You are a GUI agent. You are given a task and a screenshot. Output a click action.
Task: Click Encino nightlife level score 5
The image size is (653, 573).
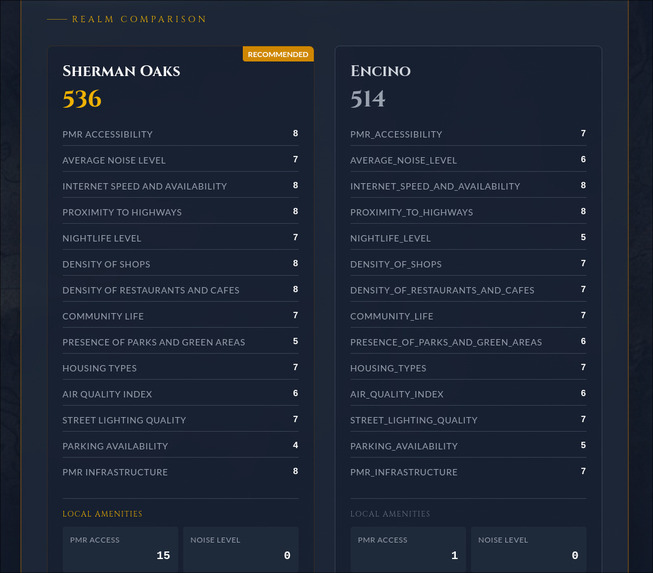[583, 237]
